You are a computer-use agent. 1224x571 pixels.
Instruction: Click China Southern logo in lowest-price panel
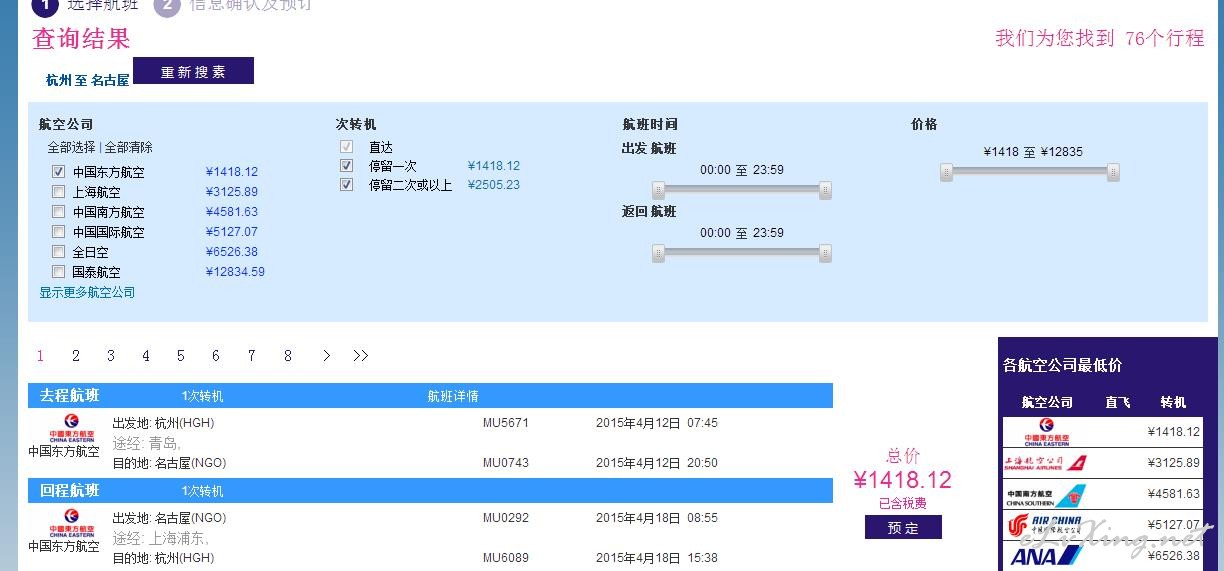(1045, 495)
